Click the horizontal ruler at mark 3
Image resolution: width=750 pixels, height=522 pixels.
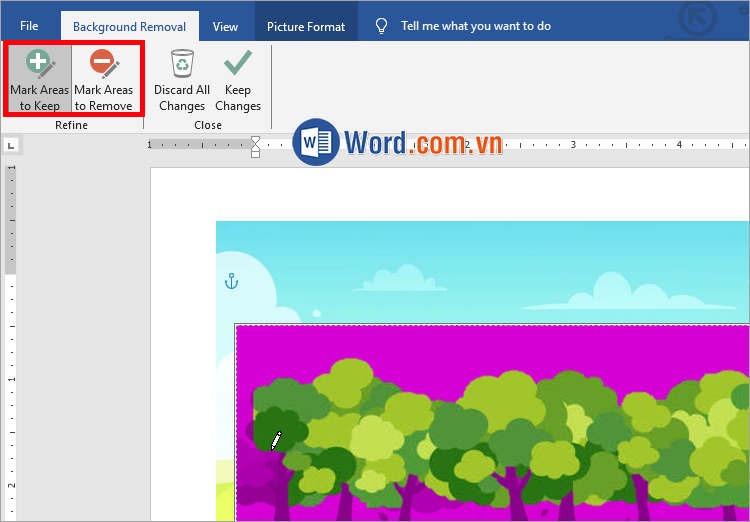click(573, 144)
